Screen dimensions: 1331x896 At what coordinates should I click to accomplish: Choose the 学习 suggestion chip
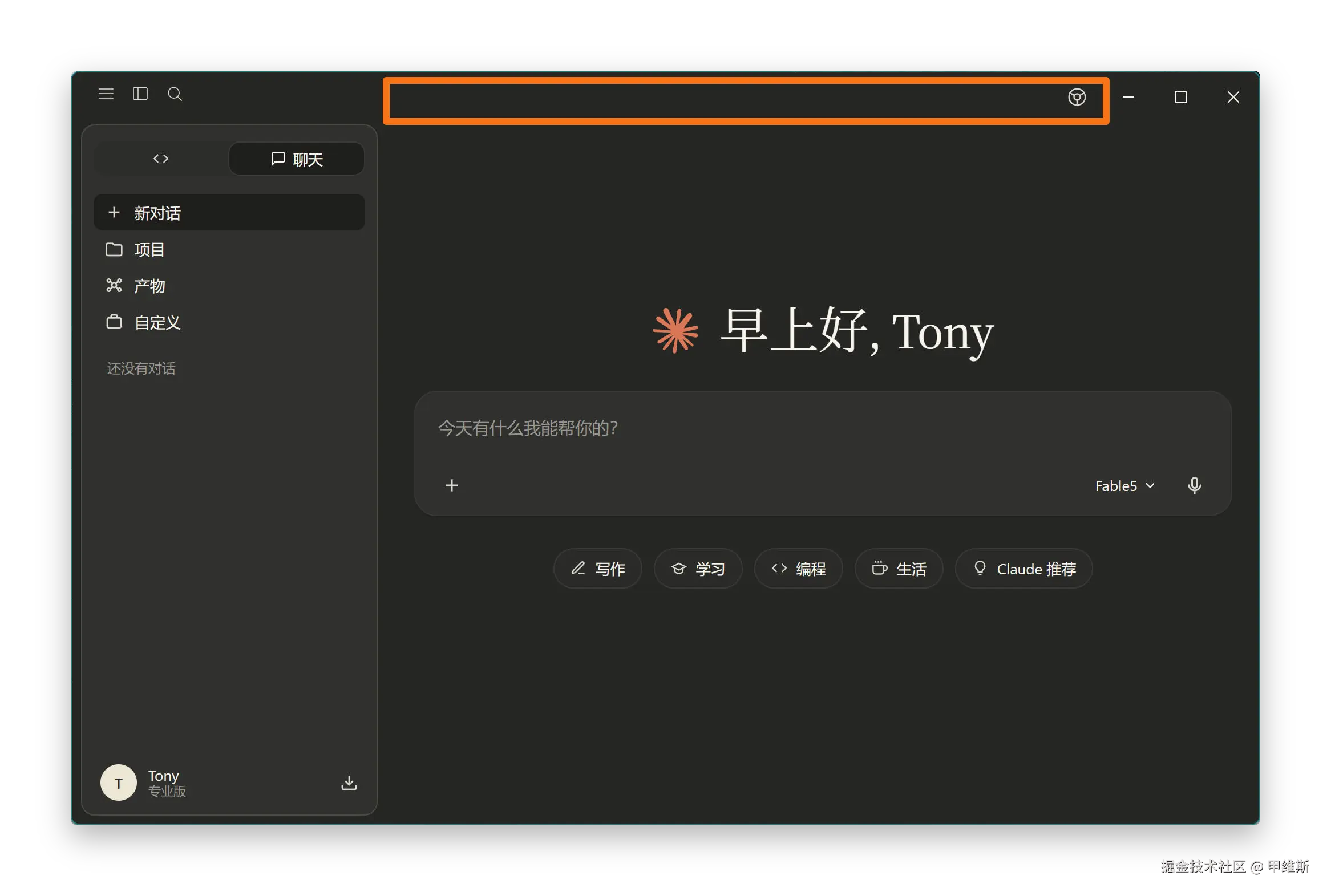(x=698, y=569)
